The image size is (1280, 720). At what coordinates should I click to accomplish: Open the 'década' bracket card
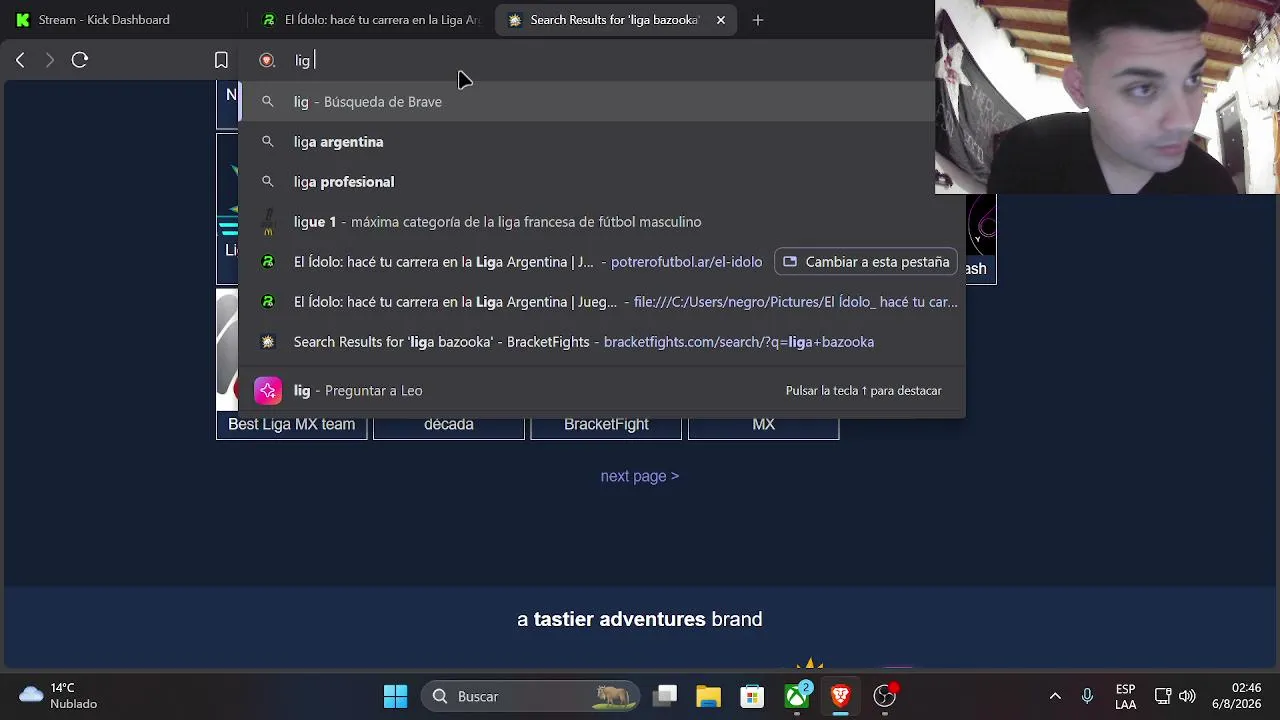(449, 425)
